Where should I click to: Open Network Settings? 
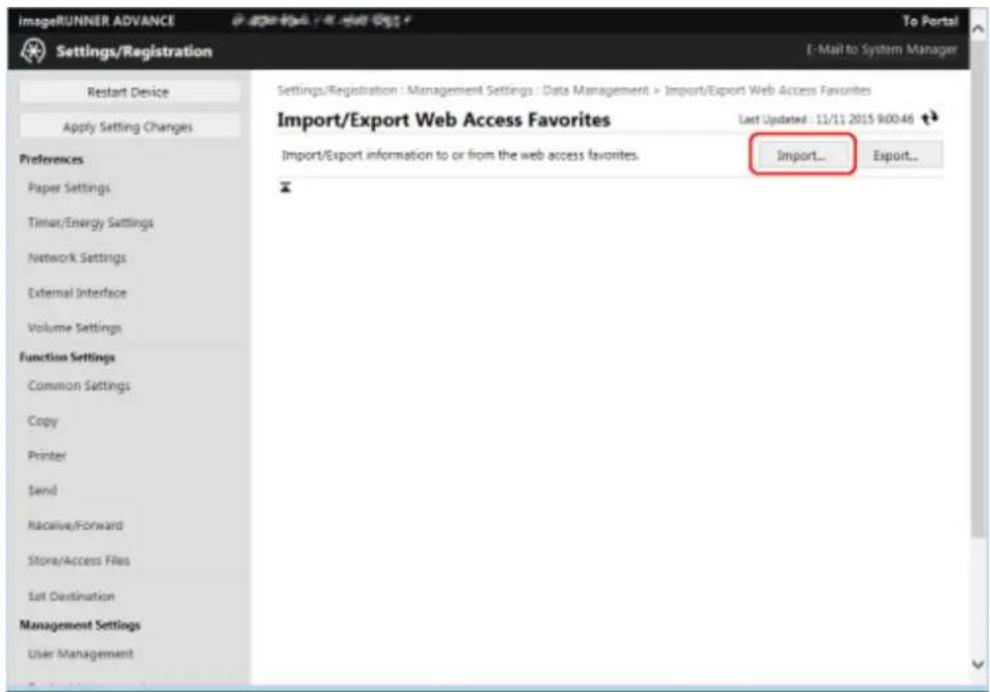(x=77, y=258)
